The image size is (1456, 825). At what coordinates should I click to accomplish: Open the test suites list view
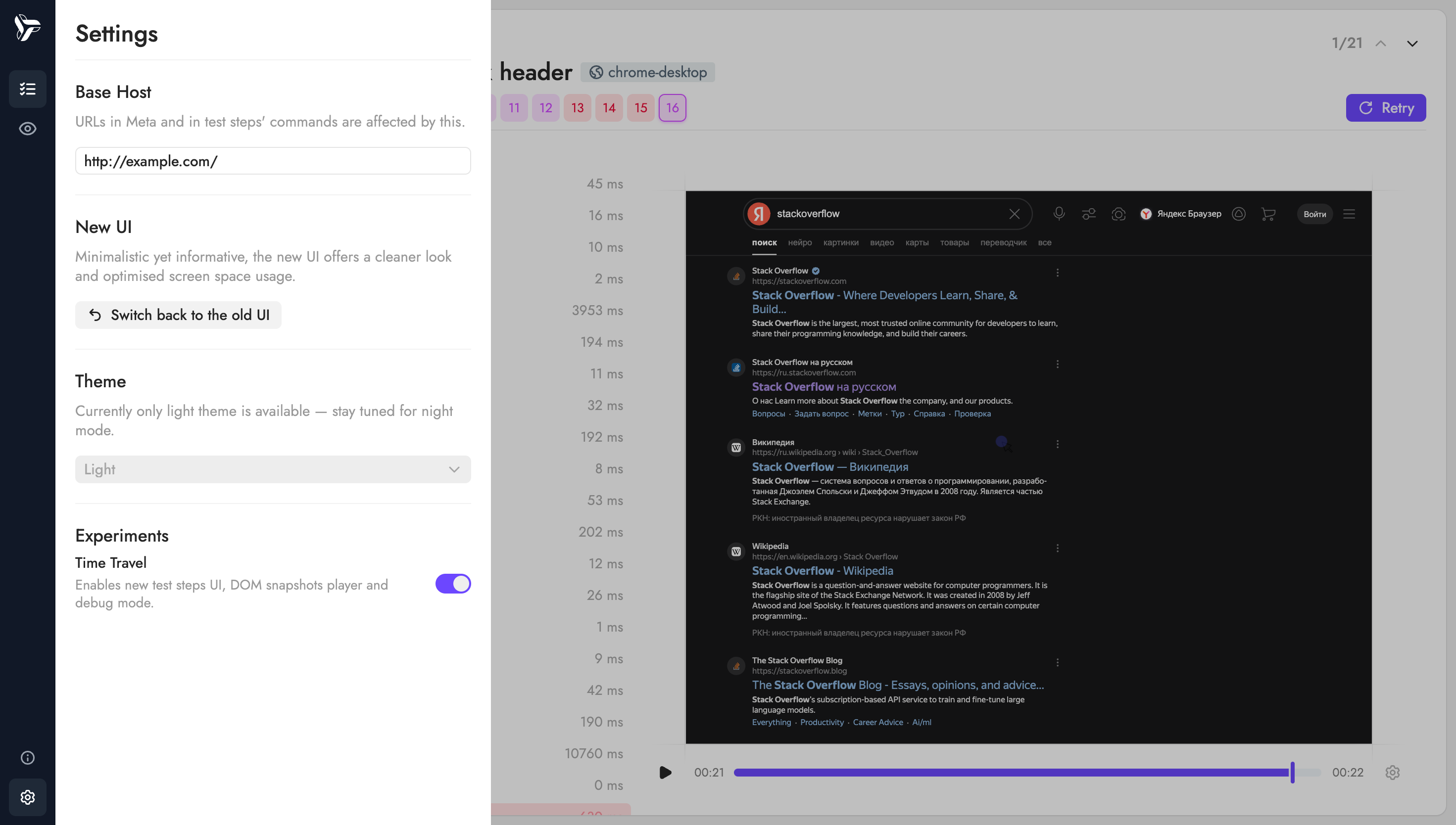pyautogui.click(x=27, y=89)
